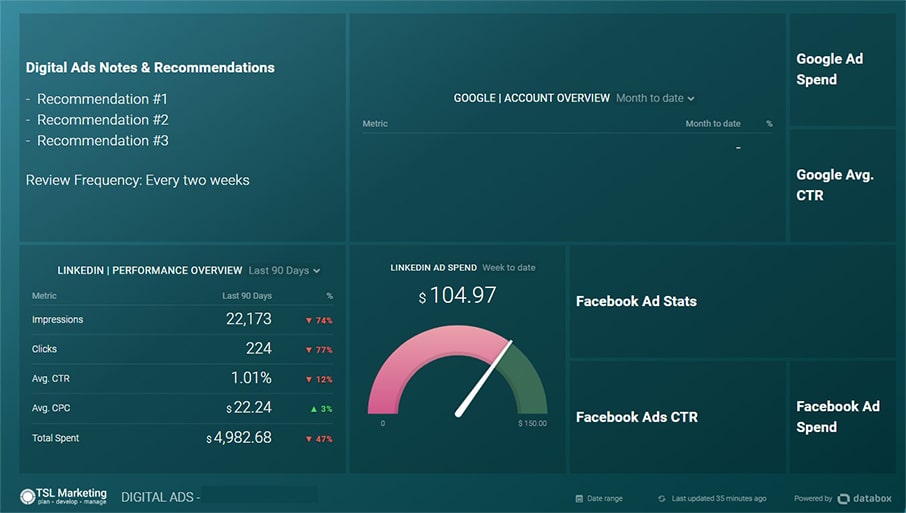The image size is (906, 513).
Task: Click Recommendation #2 text
Action: point(103,120)
